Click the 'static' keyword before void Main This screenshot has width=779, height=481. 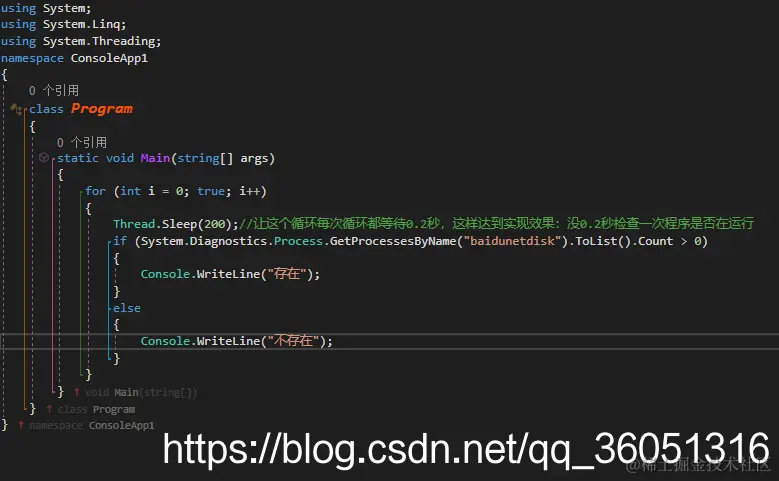pos(78,158)
